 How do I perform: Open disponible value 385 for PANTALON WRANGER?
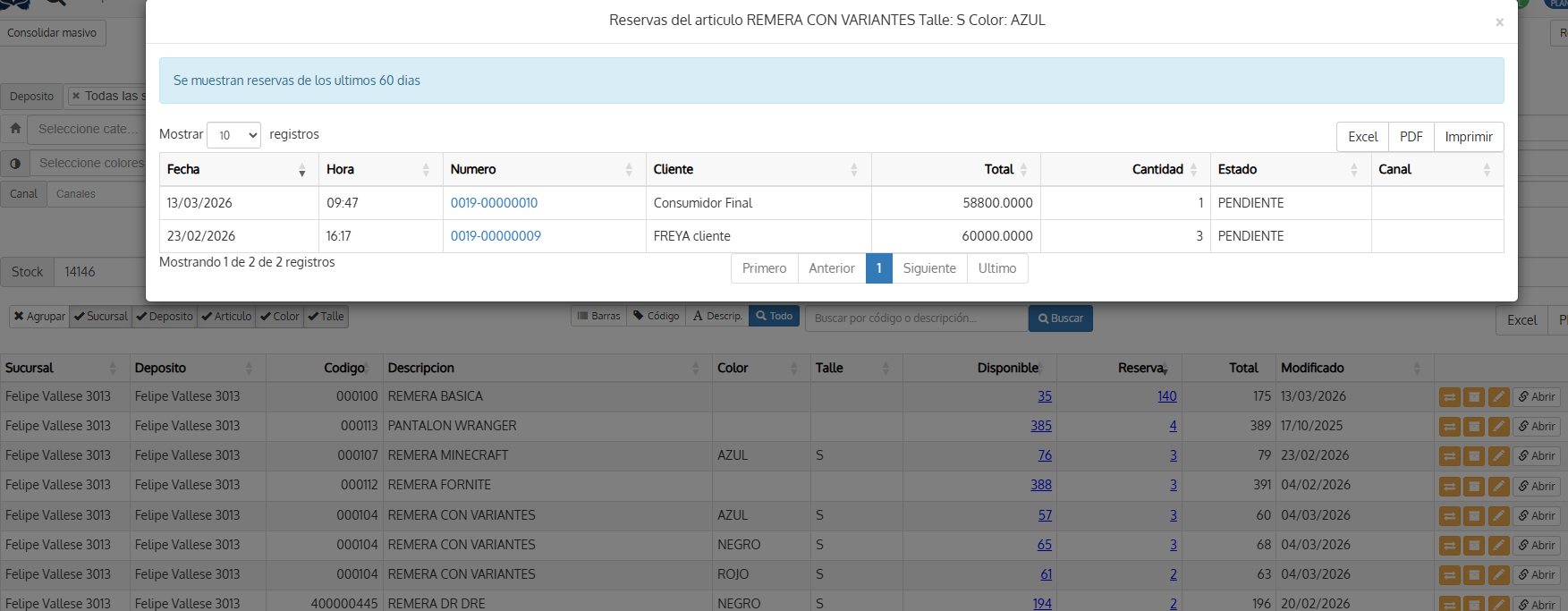coord(1041,426)
